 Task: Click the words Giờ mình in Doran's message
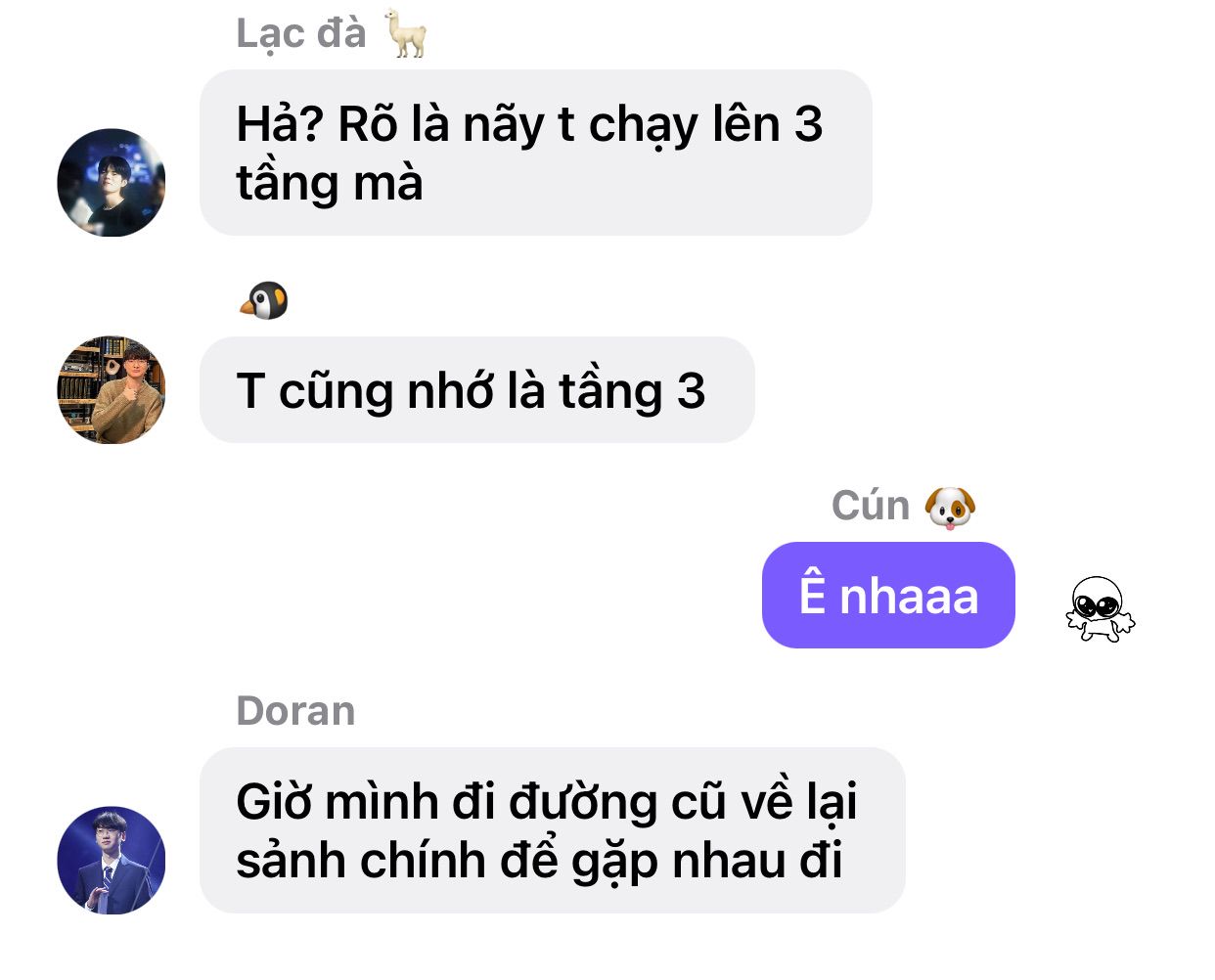click(337, 803)
